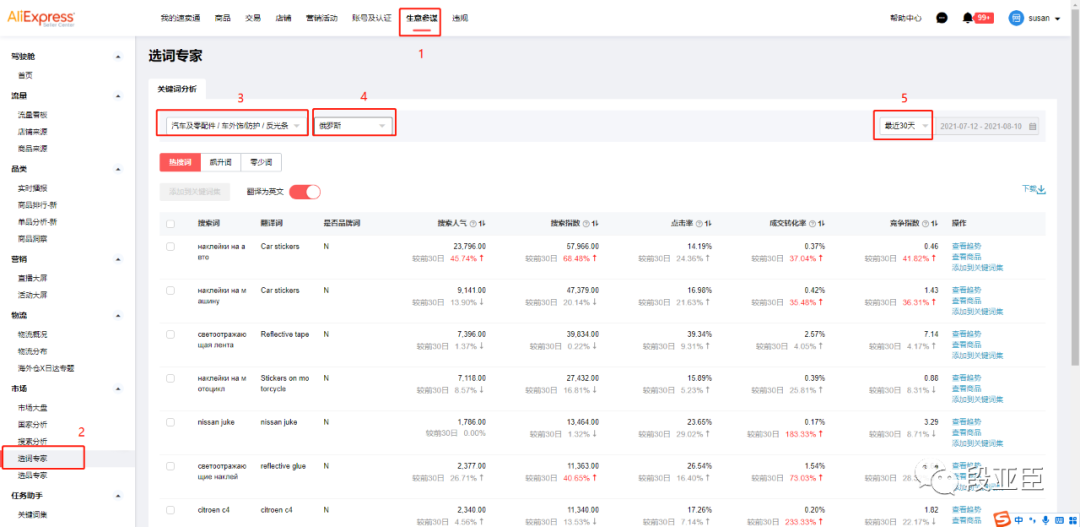The width and height of the screenshot is (1080, 527).
Task: Open calendar icon in date range field
Action: pyautogui.click(x=1032, y=126)
